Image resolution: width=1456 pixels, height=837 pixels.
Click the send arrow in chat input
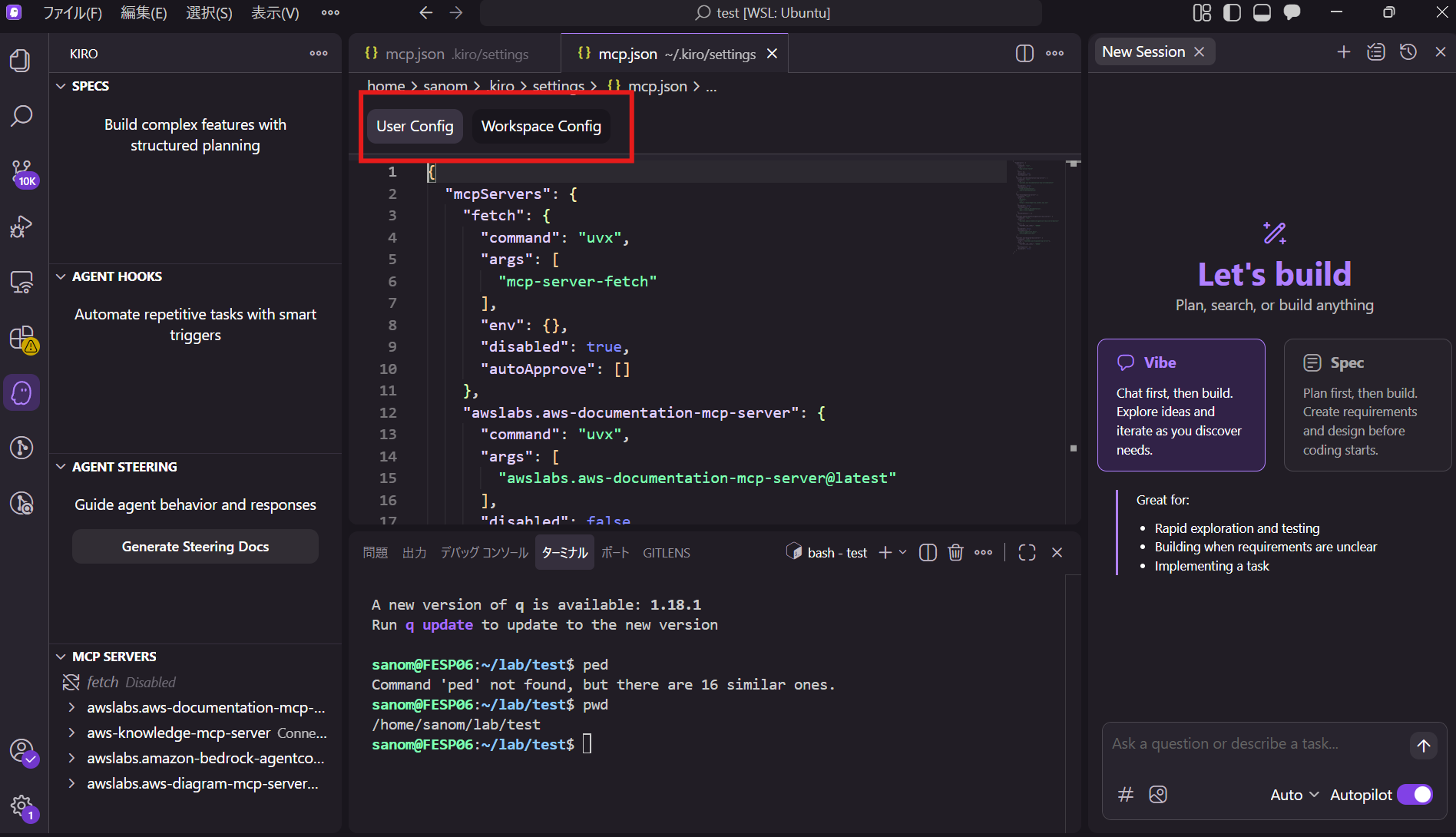coord(1423,746)
